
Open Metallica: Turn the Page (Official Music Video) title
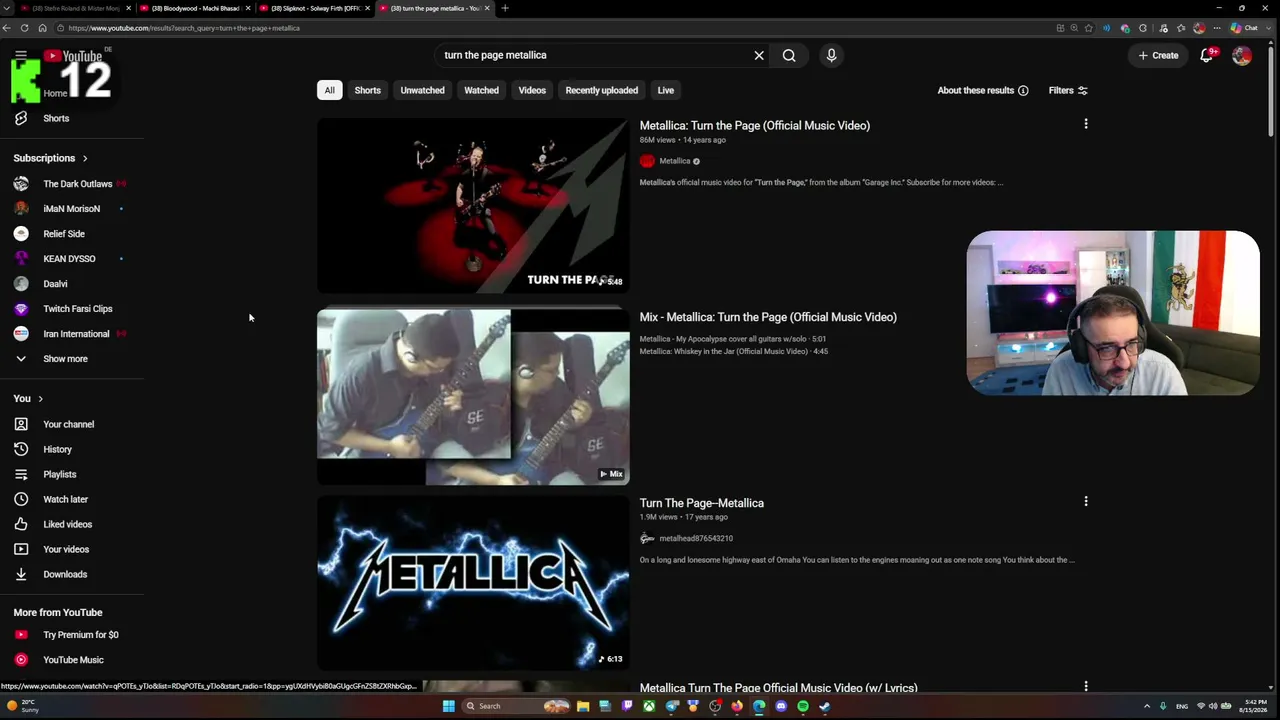pyautogui.click(x=755, y=125)
